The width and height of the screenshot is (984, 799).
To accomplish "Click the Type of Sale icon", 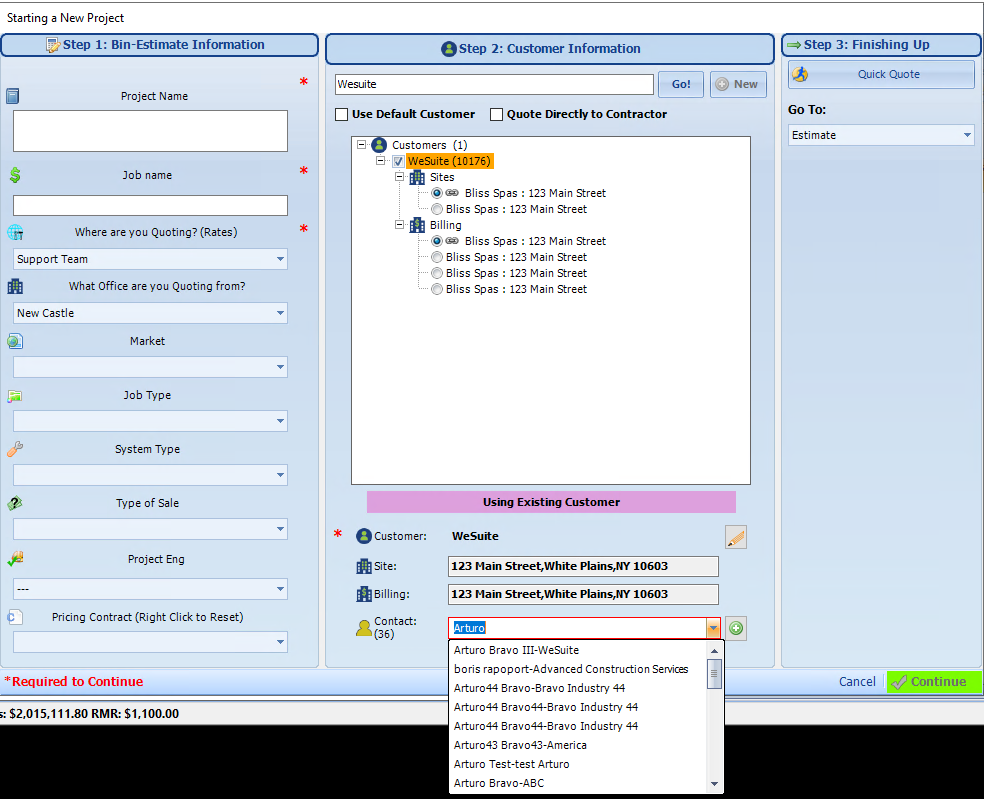I will [x=15, y=503].
